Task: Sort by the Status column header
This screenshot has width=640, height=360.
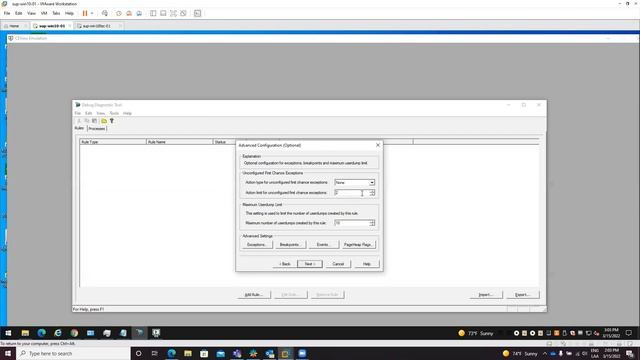Action: pos(224,142)
